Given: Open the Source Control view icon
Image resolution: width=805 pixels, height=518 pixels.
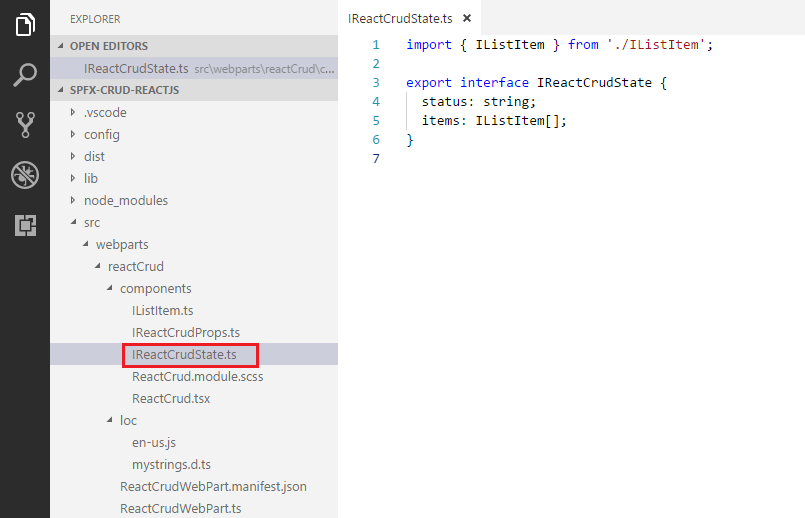Looking at the screenshot, I should (25, 125).
